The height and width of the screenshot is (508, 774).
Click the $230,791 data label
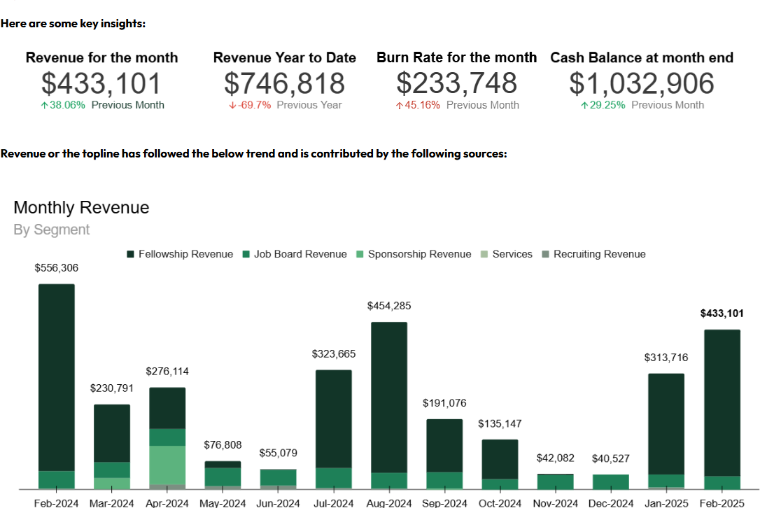coord(112,389)
